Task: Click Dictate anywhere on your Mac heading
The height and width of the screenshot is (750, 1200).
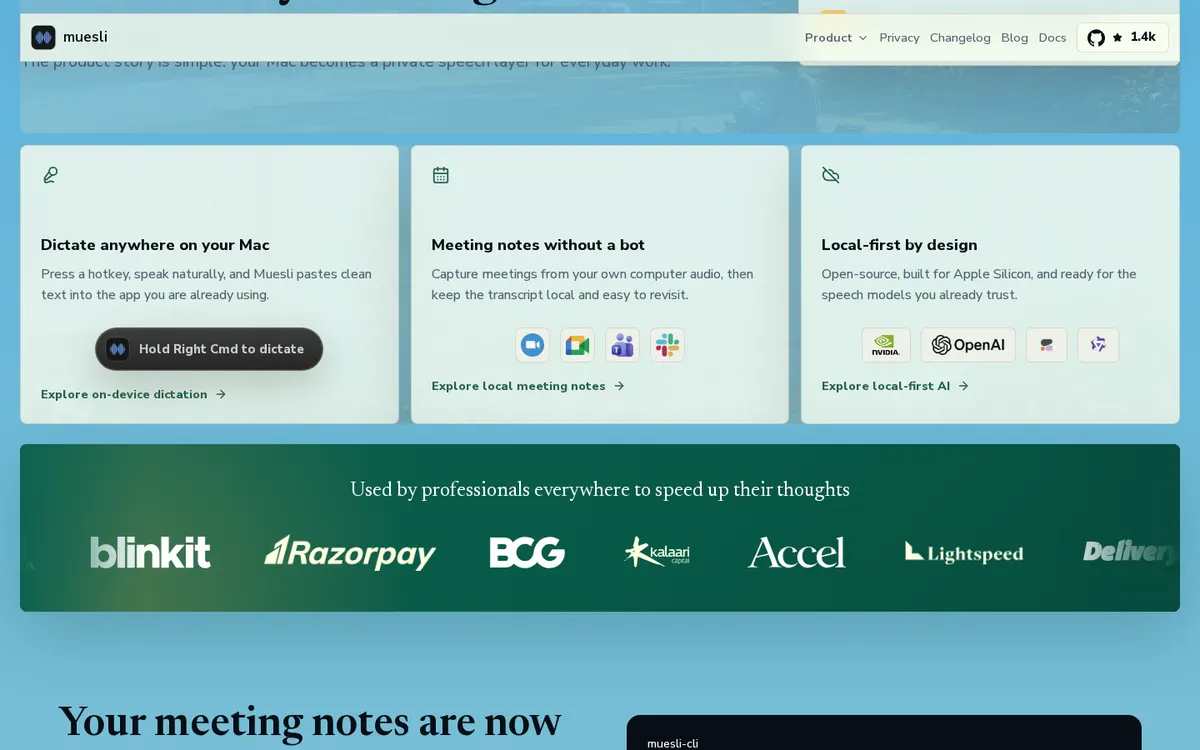Action: click(x=155, y=245)
